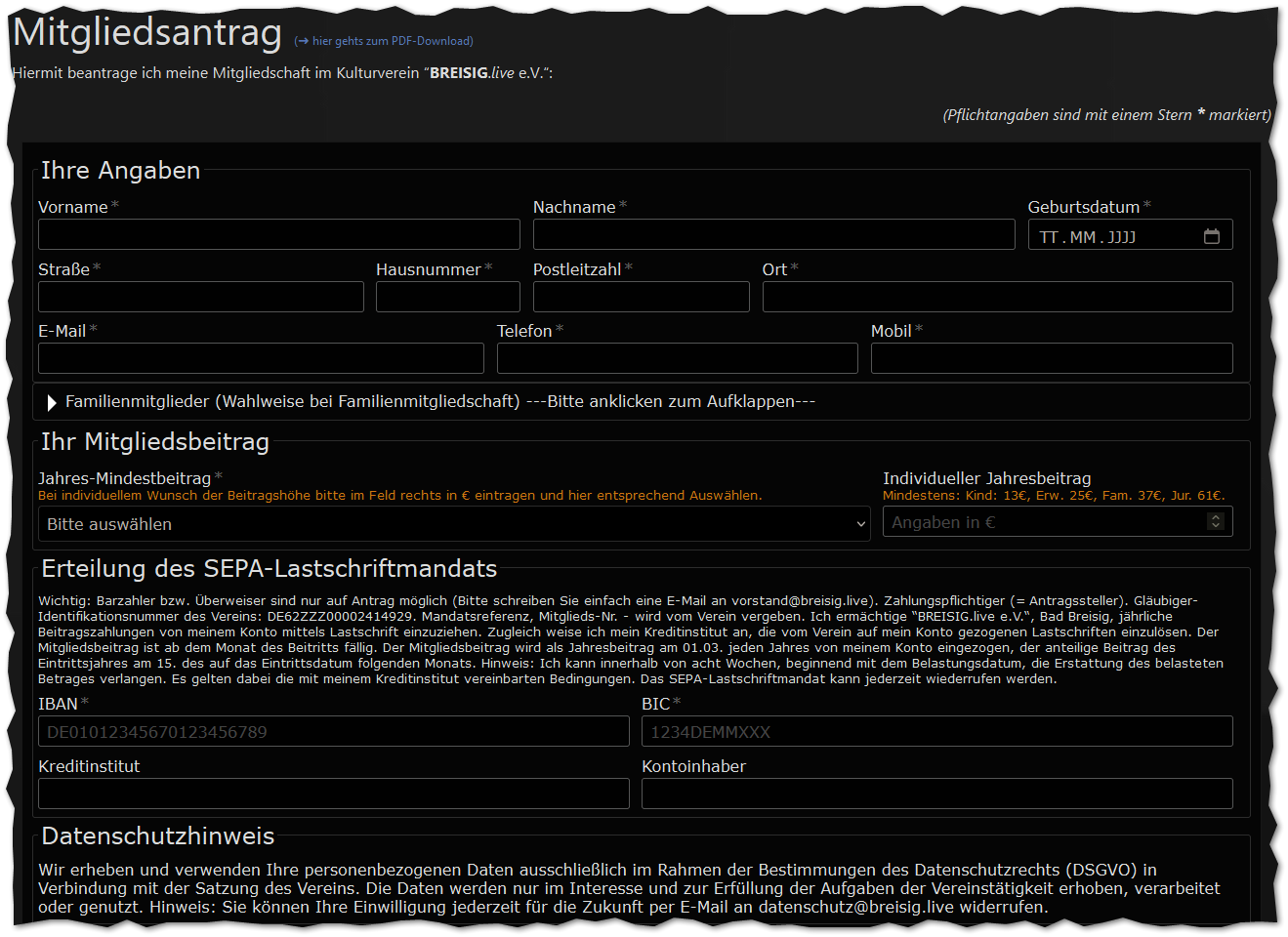Viewport: 1288px width, 937px height.
Task: Focus the Ort input field
Action: point(997,297)
